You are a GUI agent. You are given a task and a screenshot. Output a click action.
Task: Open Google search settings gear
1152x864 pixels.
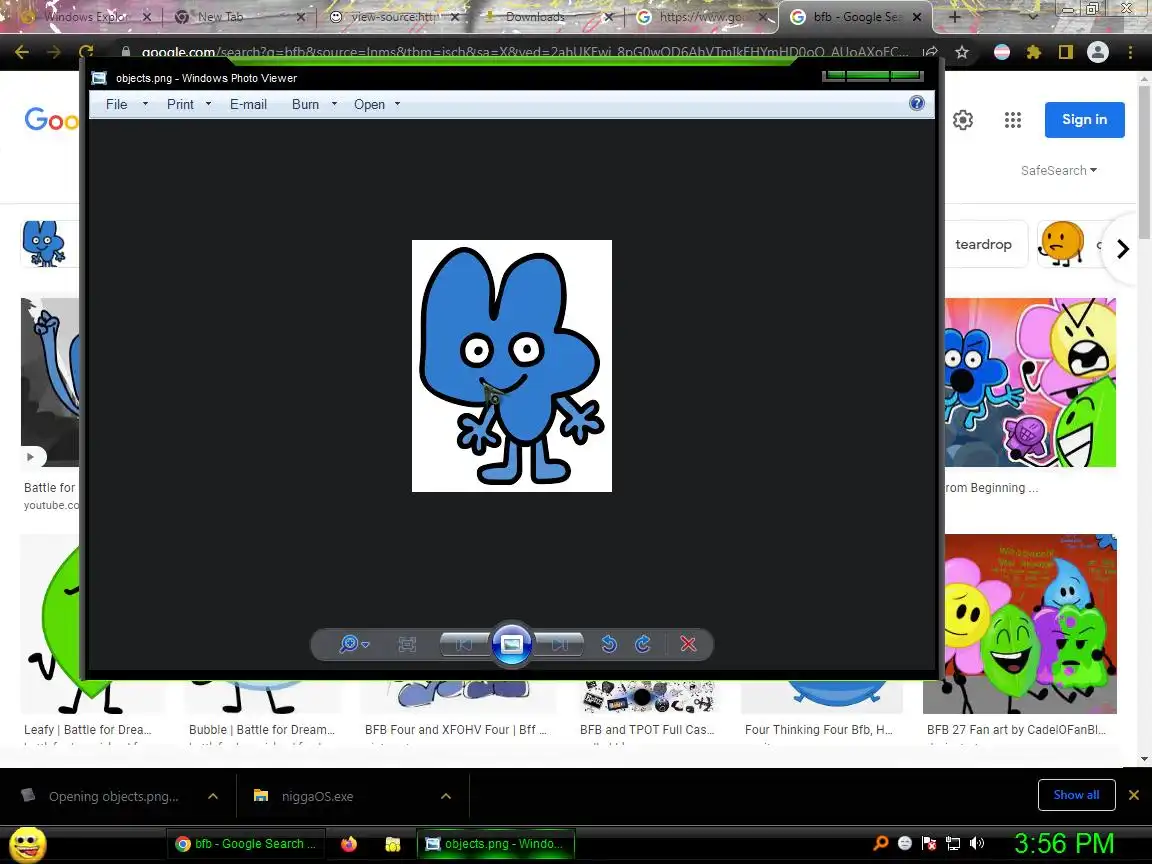click(962, 120)
